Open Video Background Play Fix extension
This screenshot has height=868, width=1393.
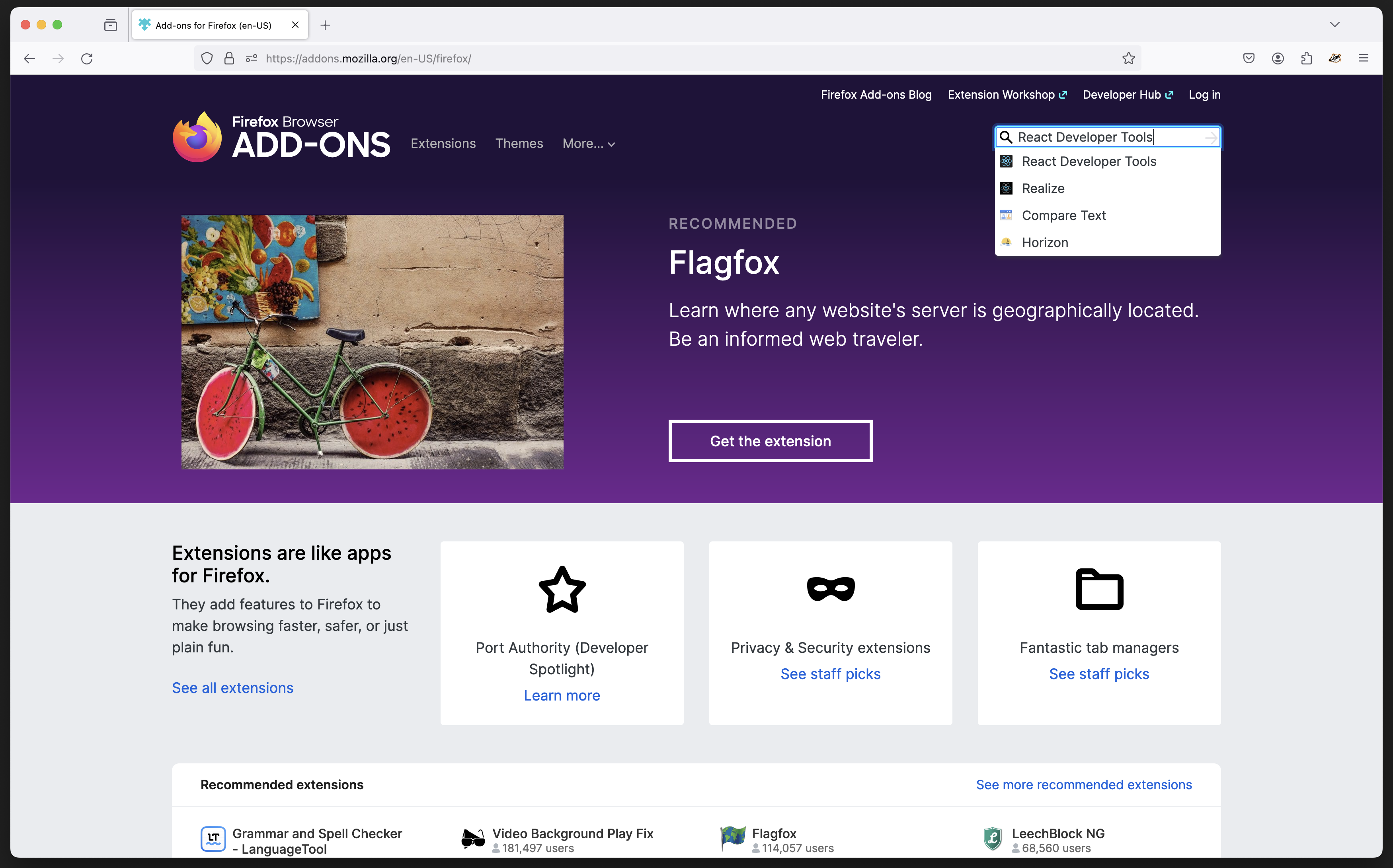[x=572, y=833]
